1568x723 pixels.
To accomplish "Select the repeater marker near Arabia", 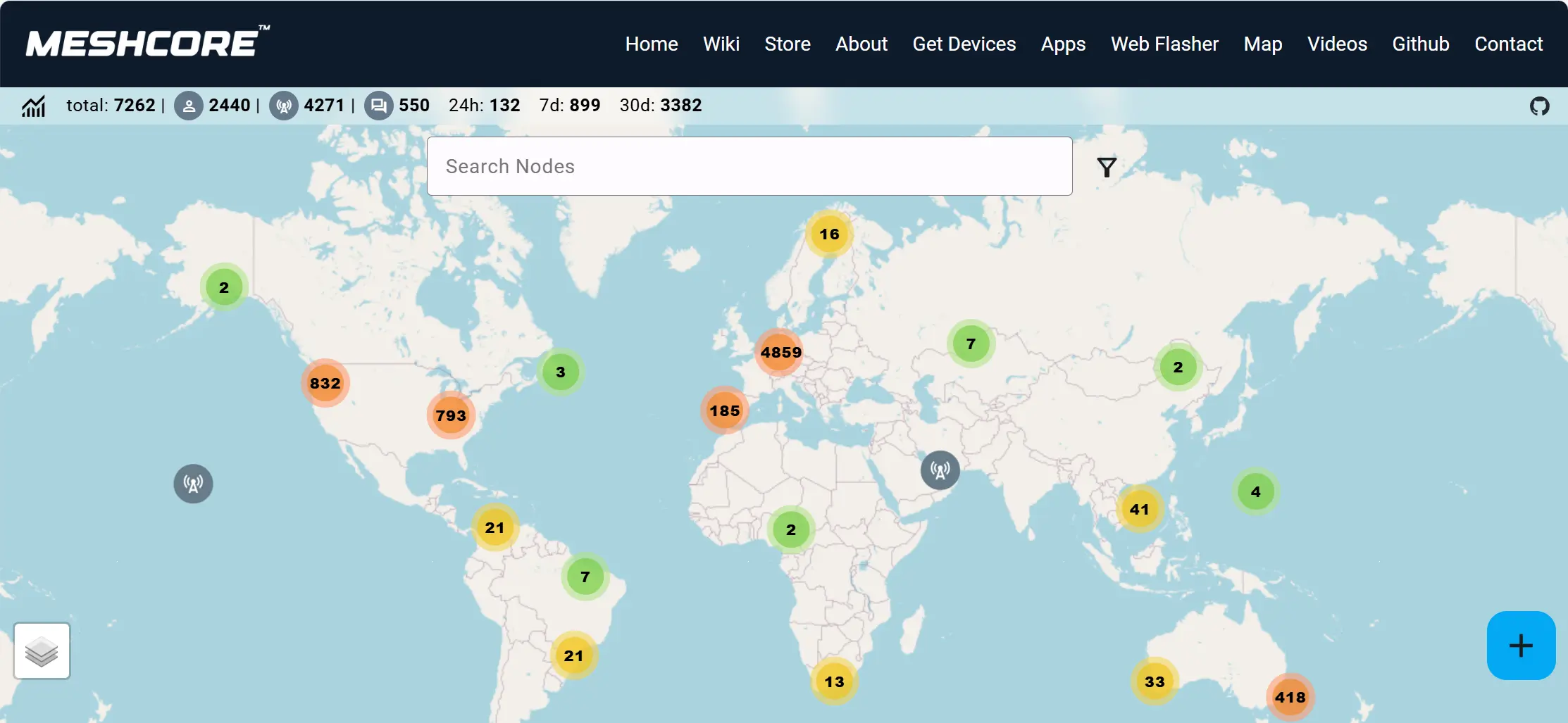I will tap(940, 470).
